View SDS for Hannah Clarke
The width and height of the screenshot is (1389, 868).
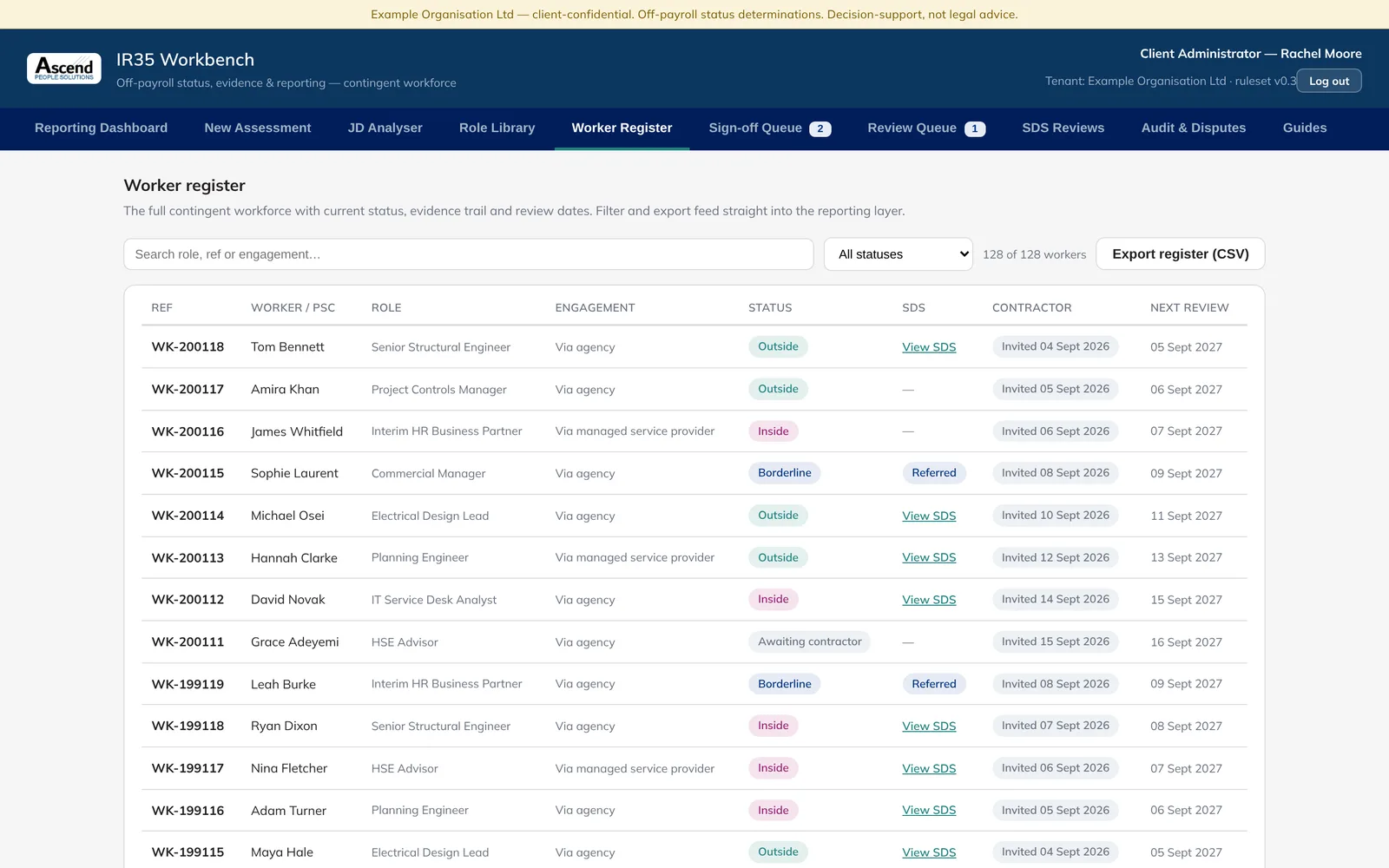929,557
